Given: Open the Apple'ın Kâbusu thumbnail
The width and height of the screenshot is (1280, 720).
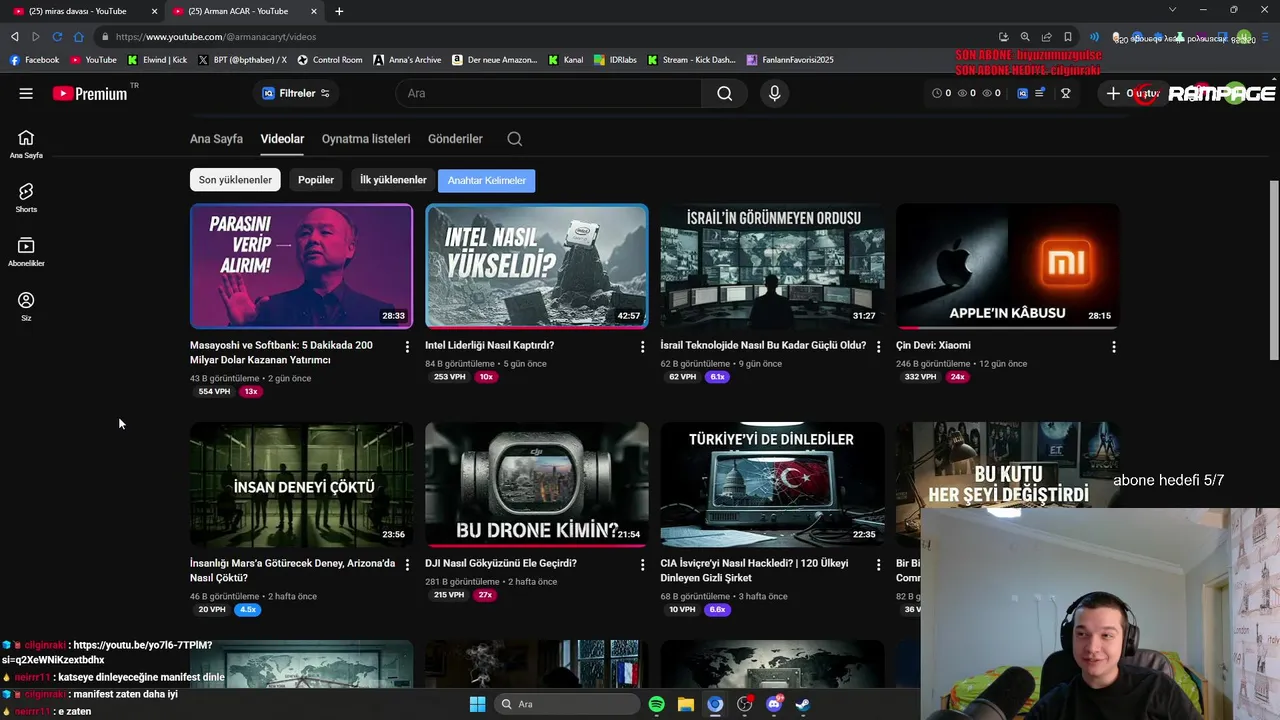Looking at the screenshot, I should pos(1008,266).
